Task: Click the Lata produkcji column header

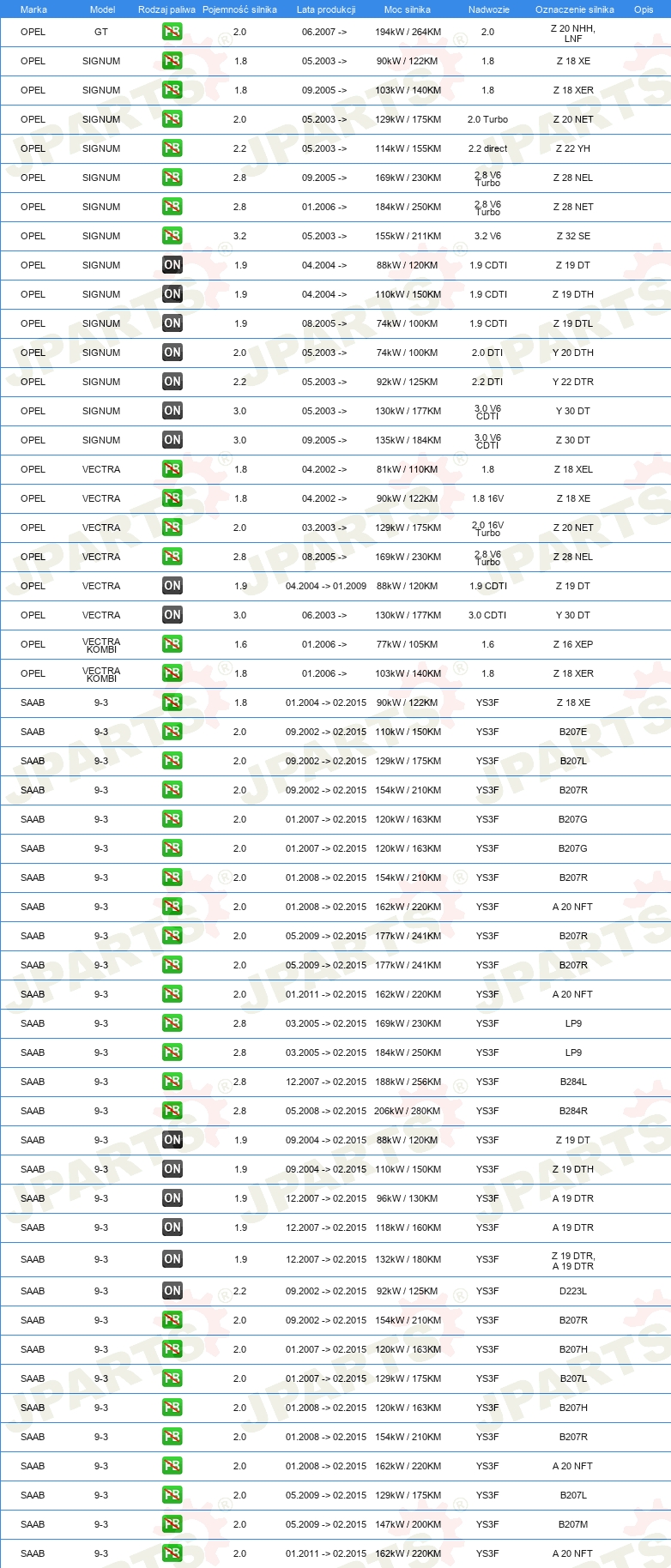Action: 326,9
